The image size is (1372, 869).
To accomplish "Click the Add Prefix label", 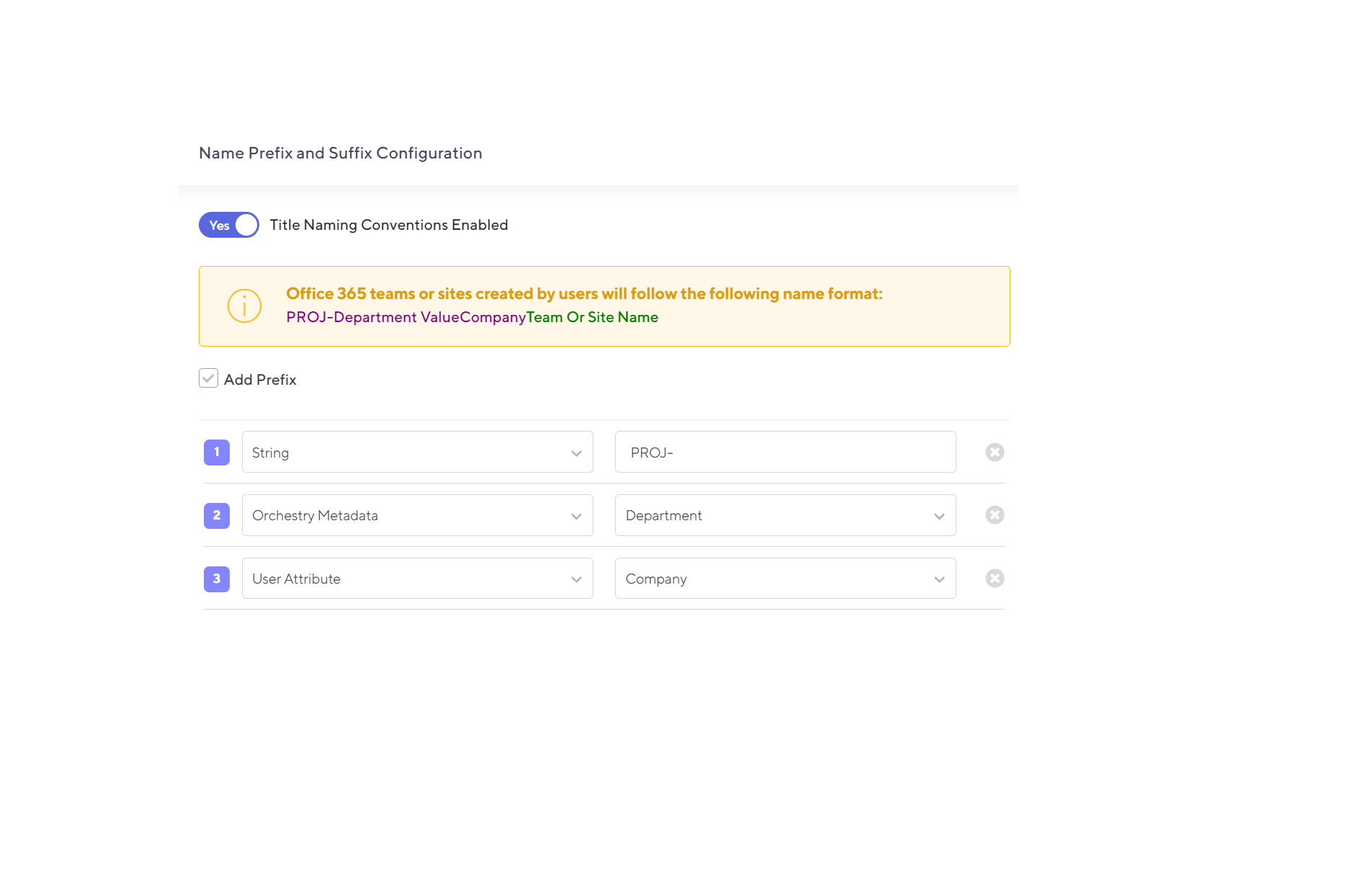I will pos(259,379).
